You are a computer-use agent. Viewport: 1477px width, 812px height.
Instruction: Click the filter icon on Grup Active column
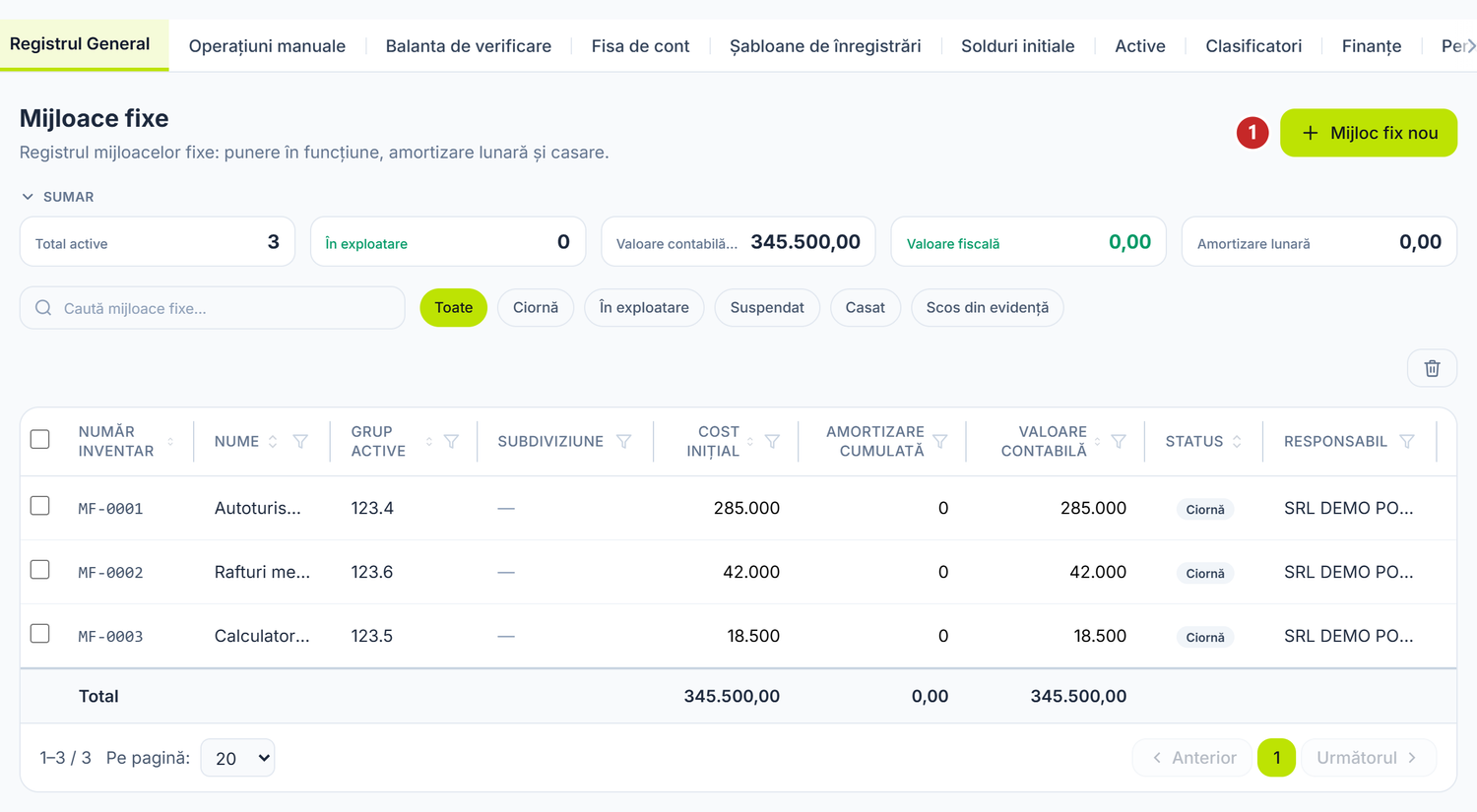click(451, 442)
